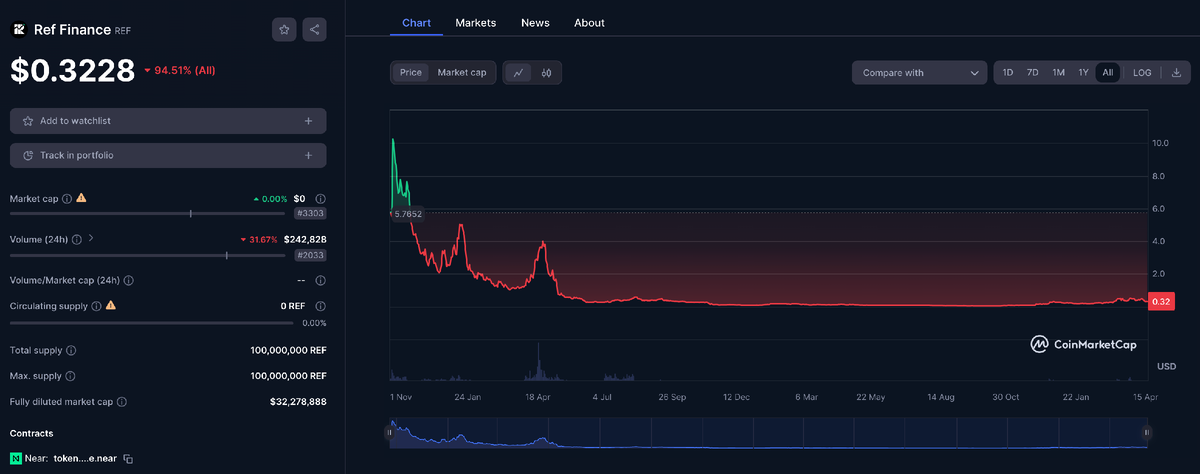Click the REF ticker label next to the name

[123, 31]
